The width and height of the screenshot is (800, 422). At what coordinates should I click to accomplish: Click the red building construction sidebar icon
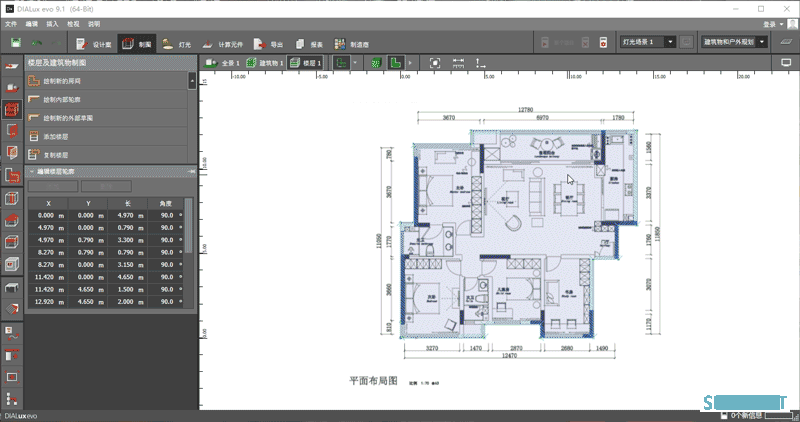pyautogui.click(x=12, y=109)
